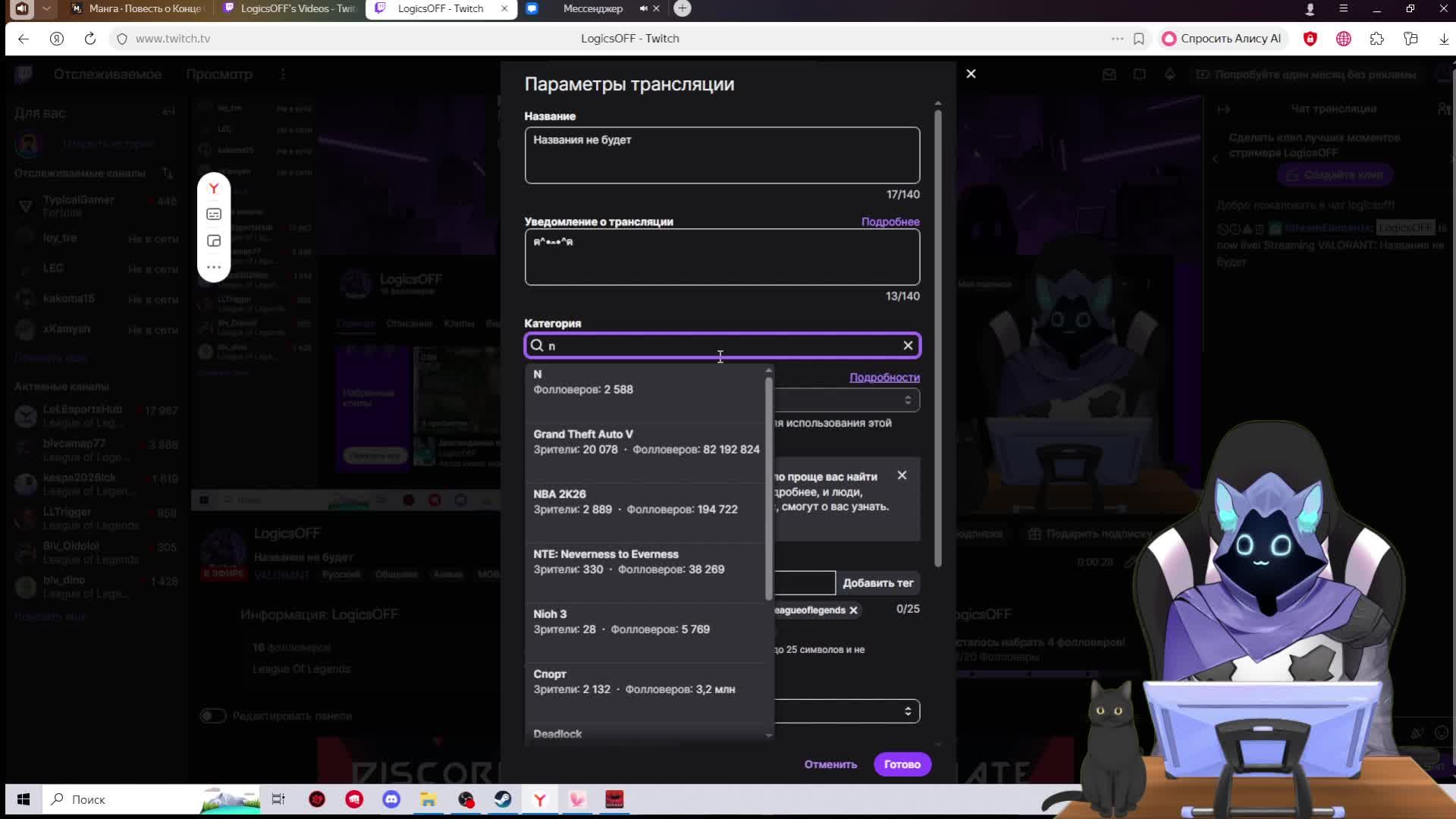Open the Yandex home button
This screenshot has width=1456, height=819.
click(x=57, y=39)
